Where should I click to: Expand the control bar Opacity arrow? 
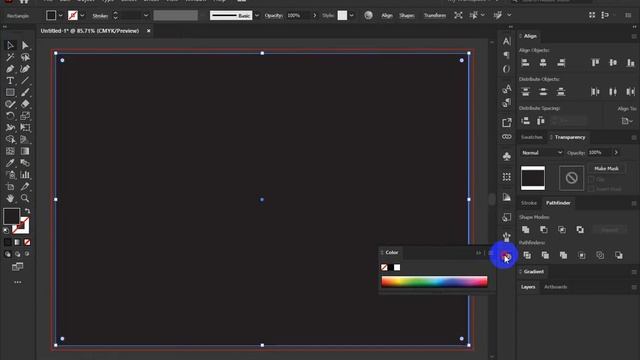tap(314, 16)
